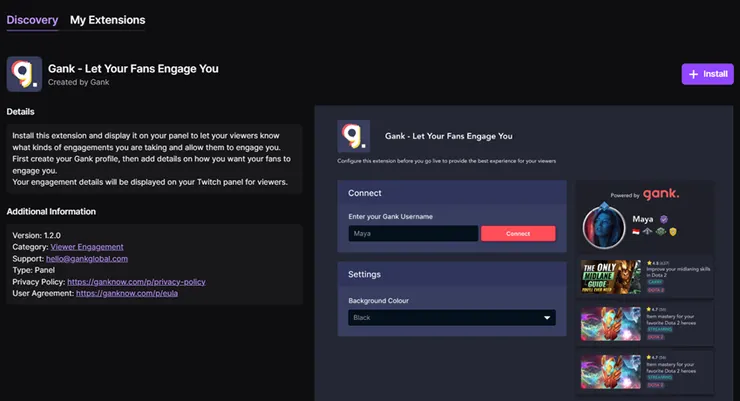Click the Details heading

pos(20,112)
